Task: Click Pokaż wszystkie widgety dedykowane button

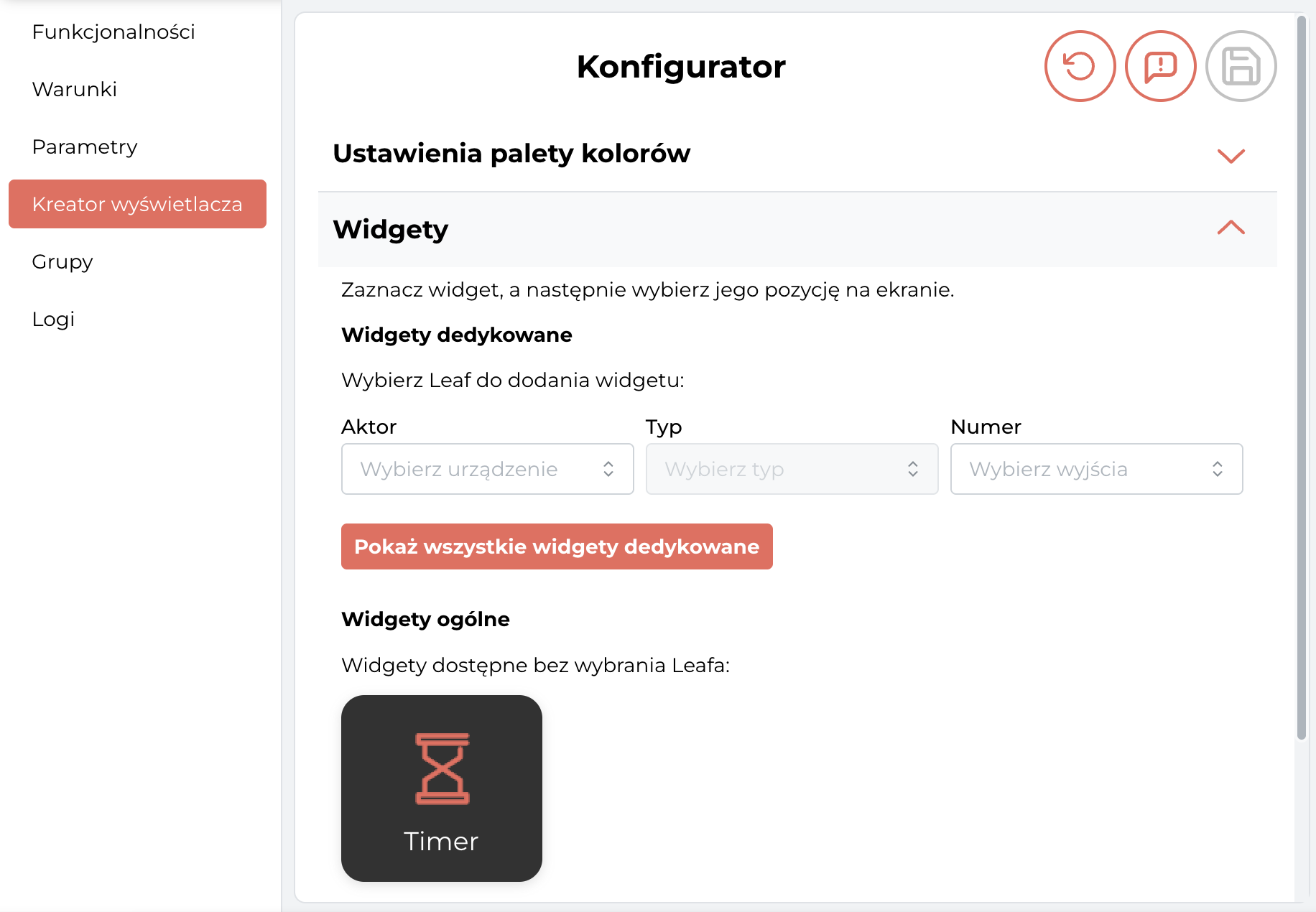Action: (557, 546)
